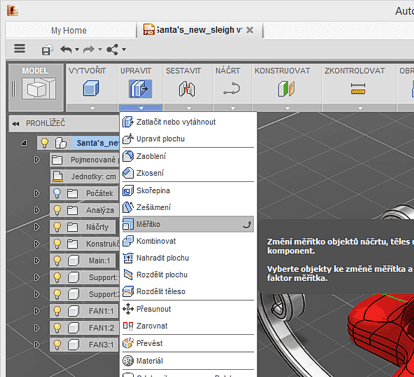
Task: Redo the last action
Action: pyautogui.click(x=88, y=50)
